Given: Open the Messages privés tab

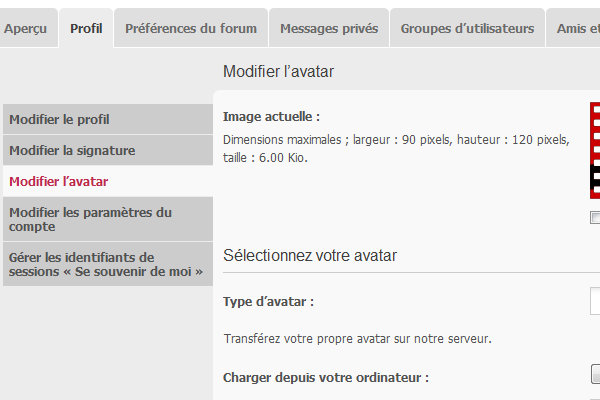Looking at the screenshot, I should [329, 29].
